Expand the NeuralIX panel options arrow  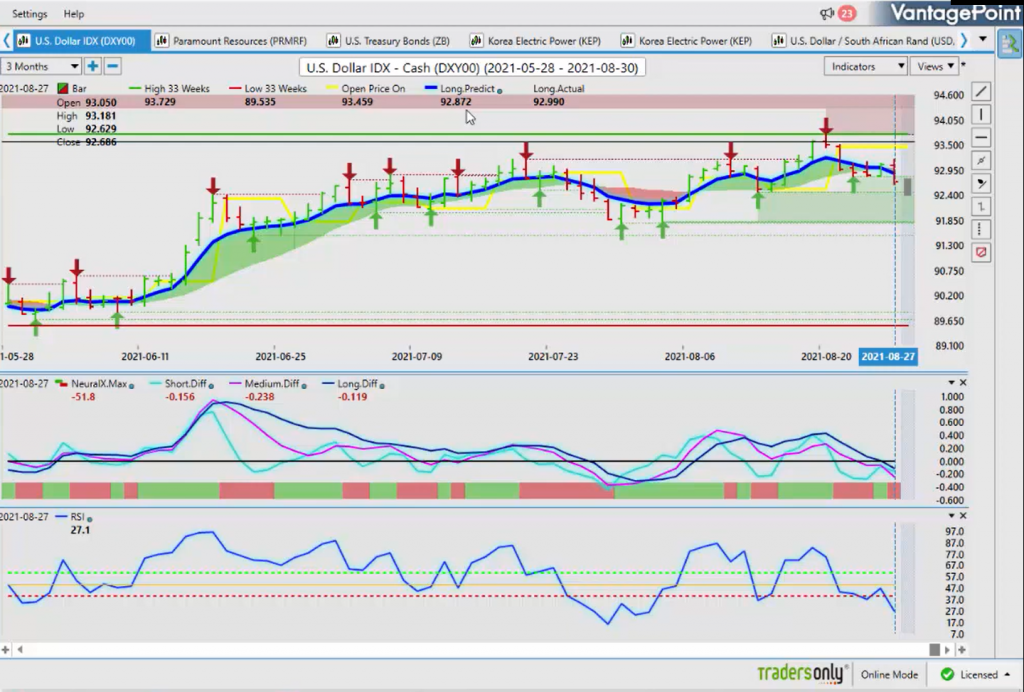952,383
